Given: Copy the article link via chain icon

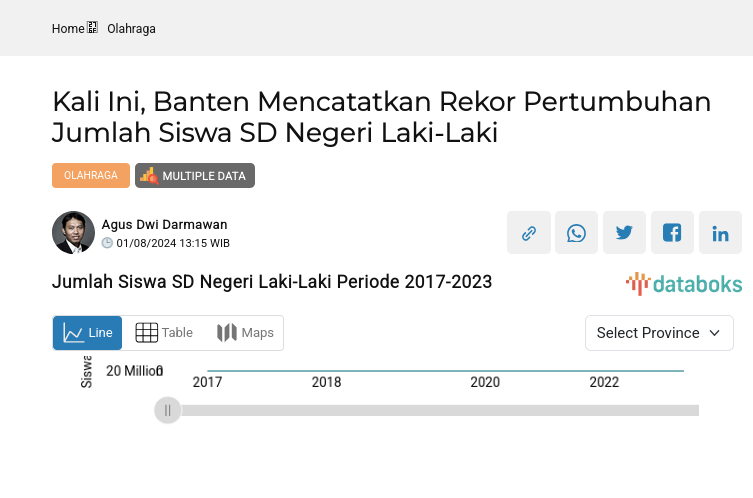Looking at the screenshot, I should point(528,233).
